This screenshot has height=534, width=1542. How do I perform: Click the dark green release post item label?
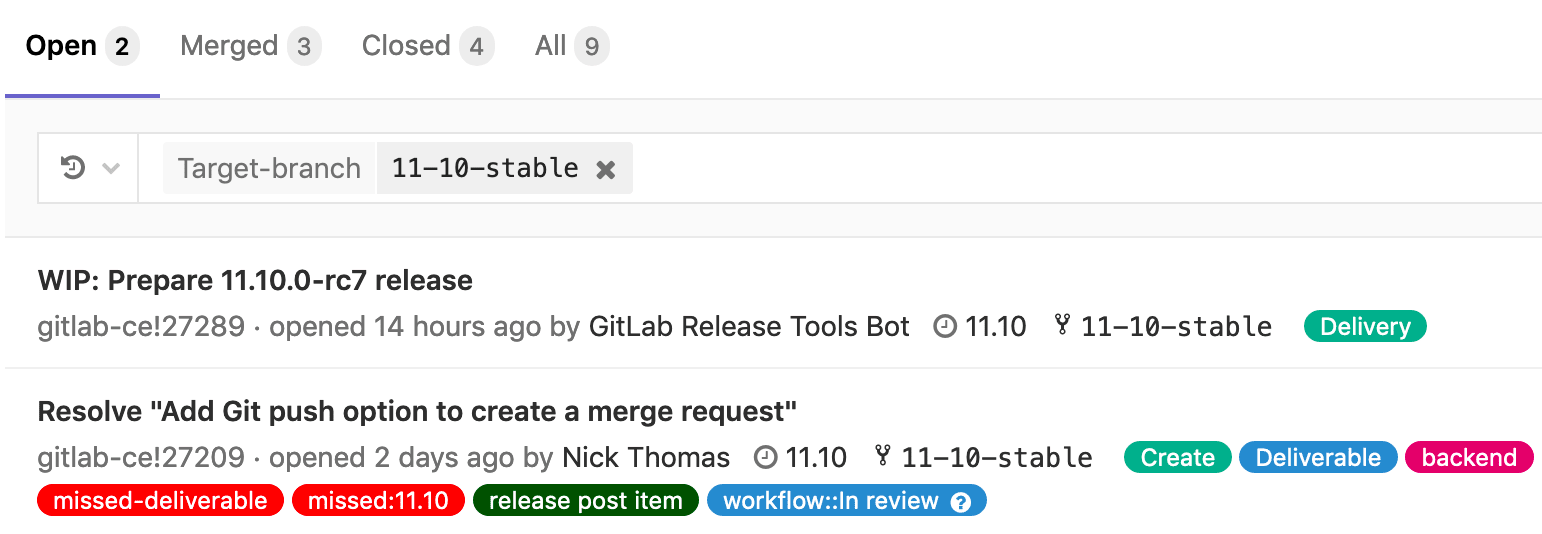pos(585,501)
